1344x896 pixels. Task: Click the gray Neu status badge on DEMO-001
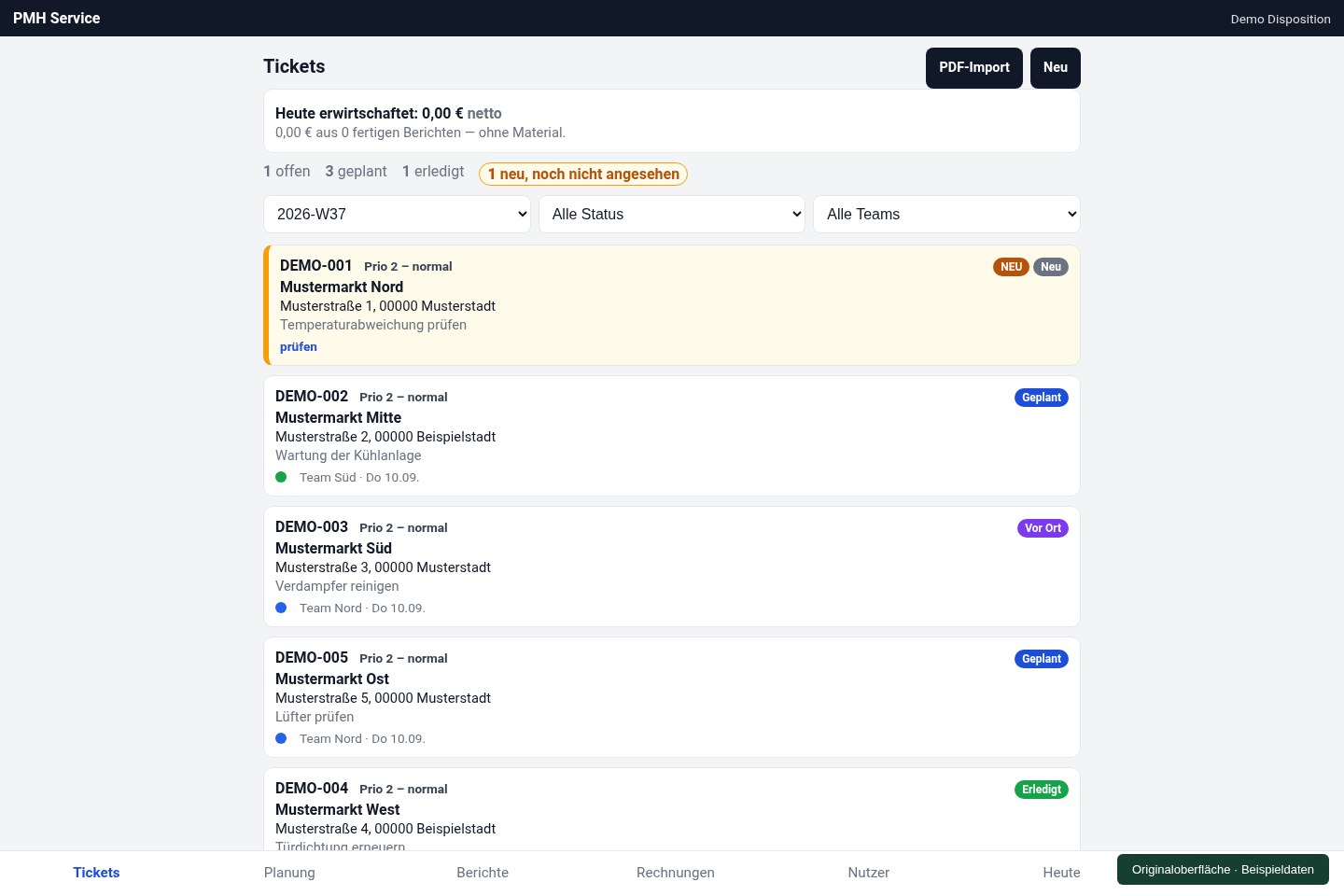(1051, 267)
